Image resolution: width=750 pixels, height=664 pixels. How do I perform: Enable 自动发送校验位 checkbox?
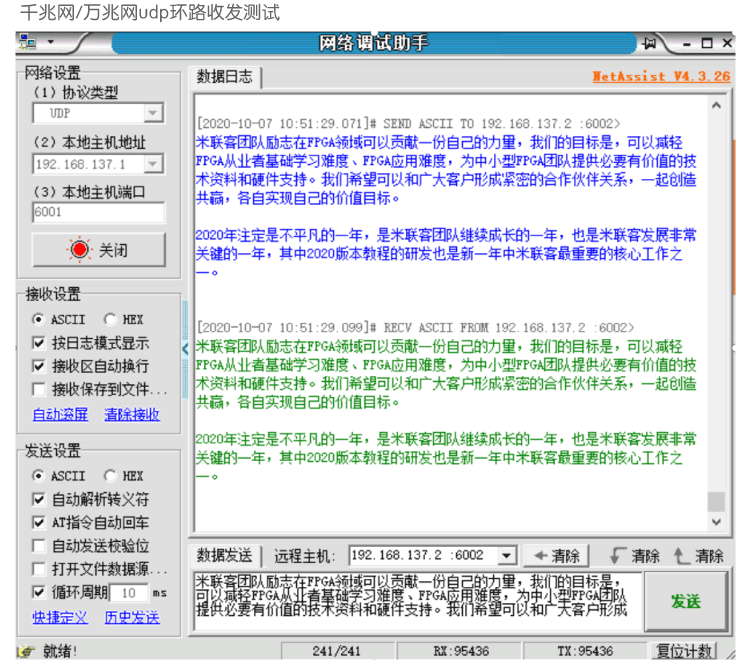click(x=91, y=546)
